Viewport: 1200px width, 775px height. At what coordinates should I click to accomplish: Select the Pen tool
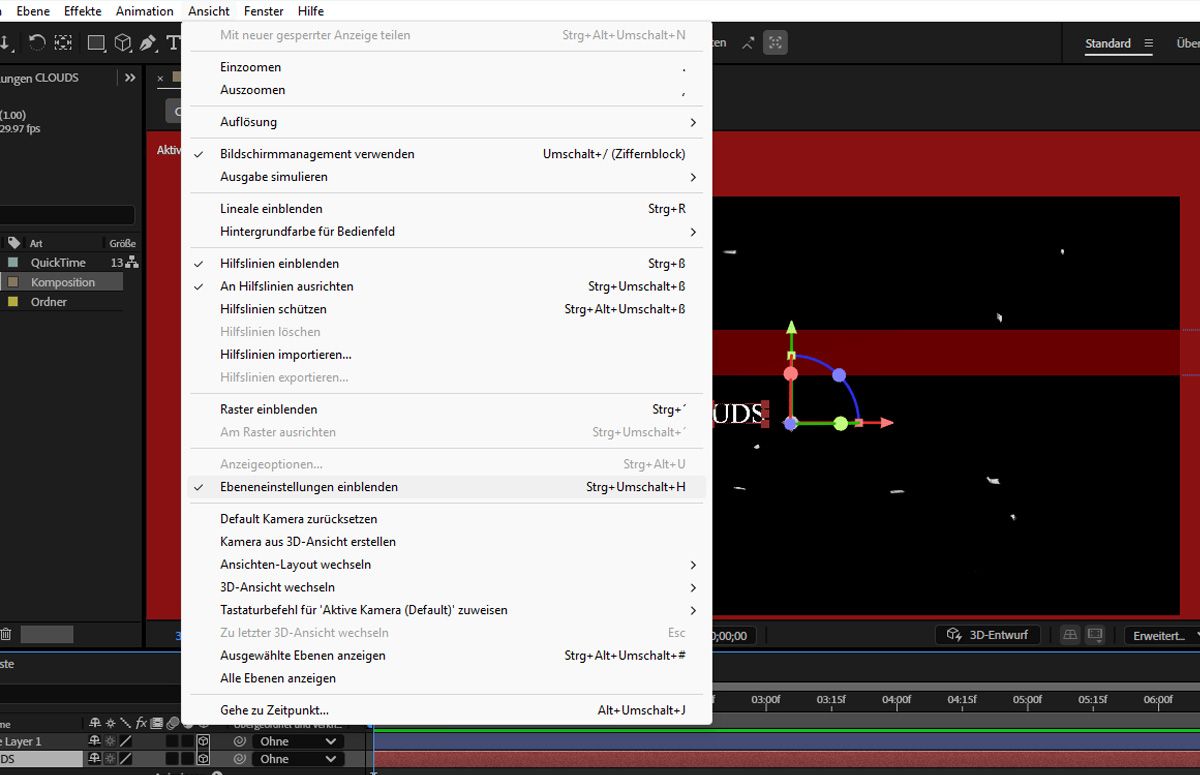coord(148,43)
